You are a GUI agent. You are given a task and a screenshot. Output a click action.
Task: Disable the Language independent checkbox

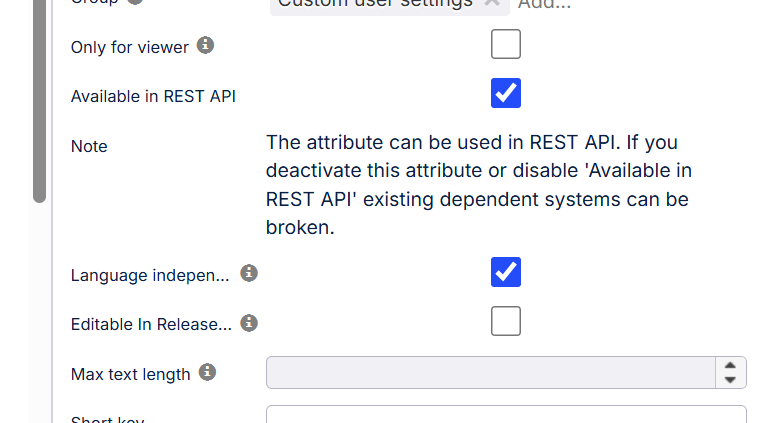pyautogui.click(x=506, y=272)
